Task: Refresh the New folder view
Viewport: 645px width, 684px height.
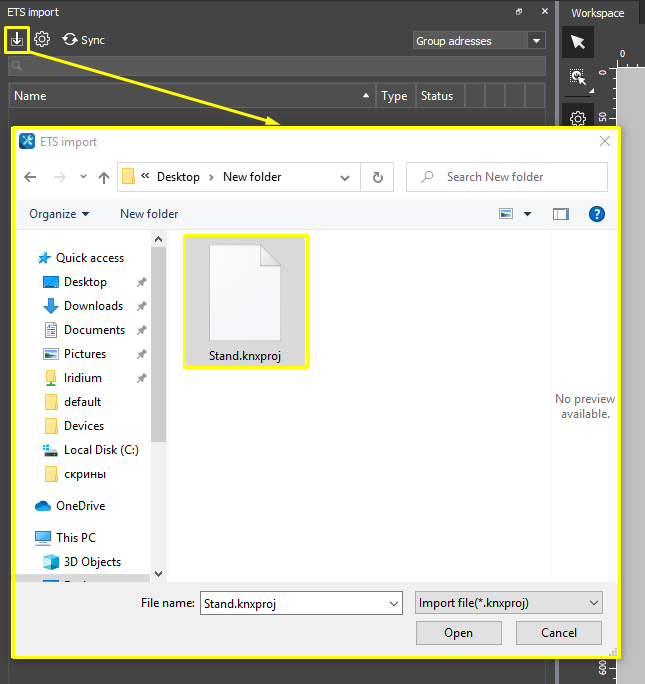Action: pyautogui.click(x=377, y=177)
